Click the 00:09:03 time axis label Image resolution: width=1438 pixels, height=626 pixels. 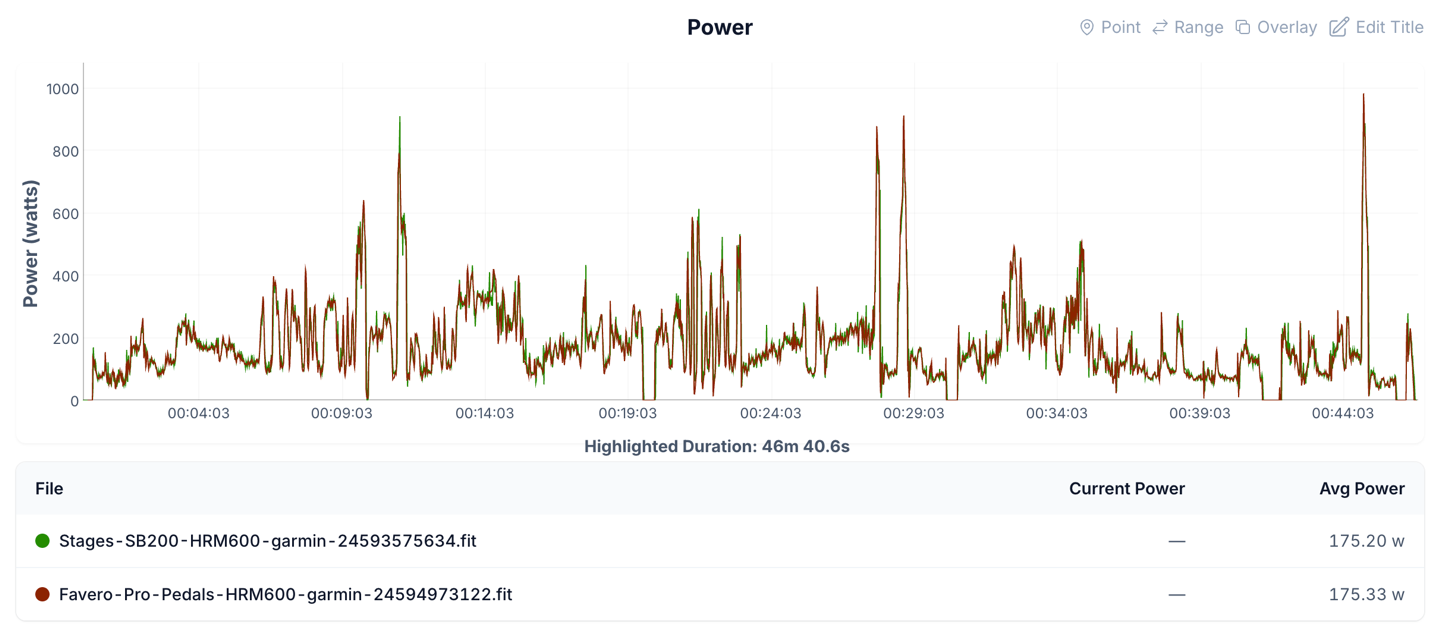point(342,413)
